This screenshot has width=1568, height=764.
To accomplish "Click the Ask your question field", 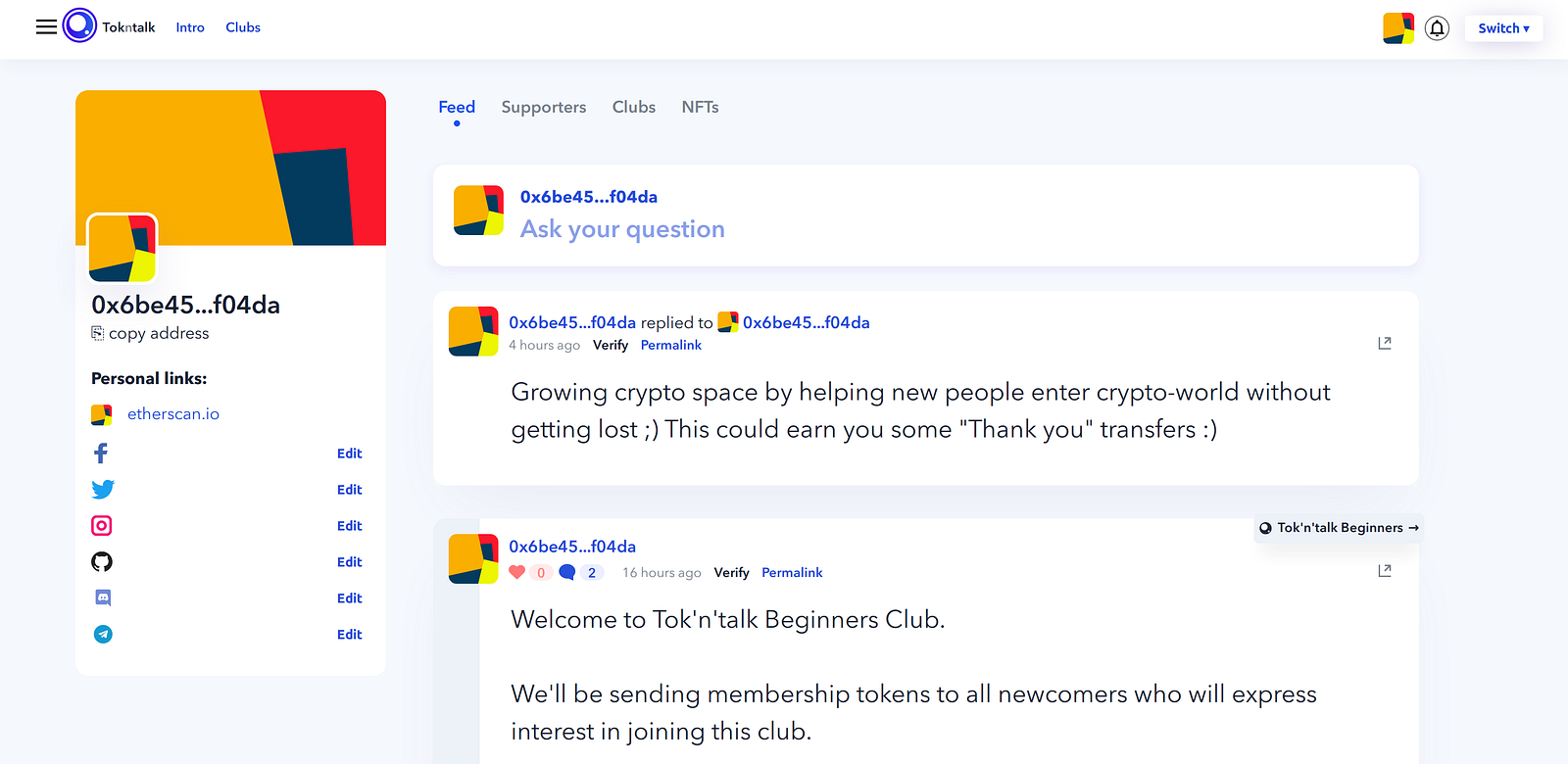I will [622, 229].
